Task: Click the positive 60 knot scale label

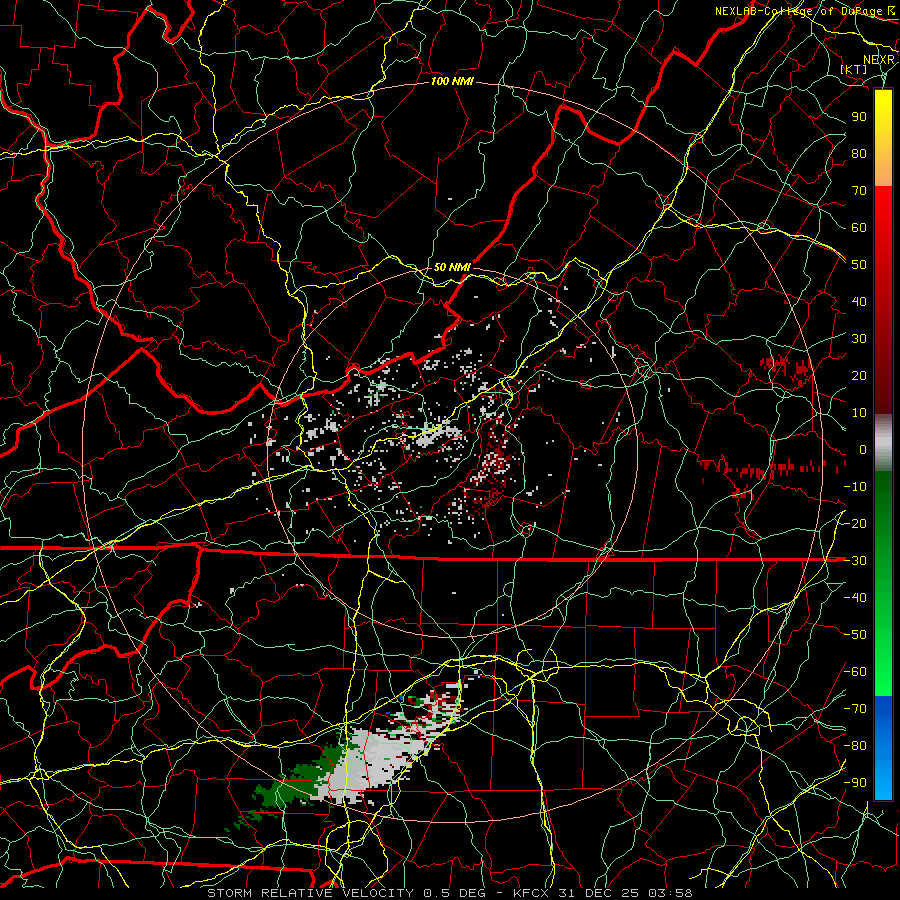Action: 859,227
